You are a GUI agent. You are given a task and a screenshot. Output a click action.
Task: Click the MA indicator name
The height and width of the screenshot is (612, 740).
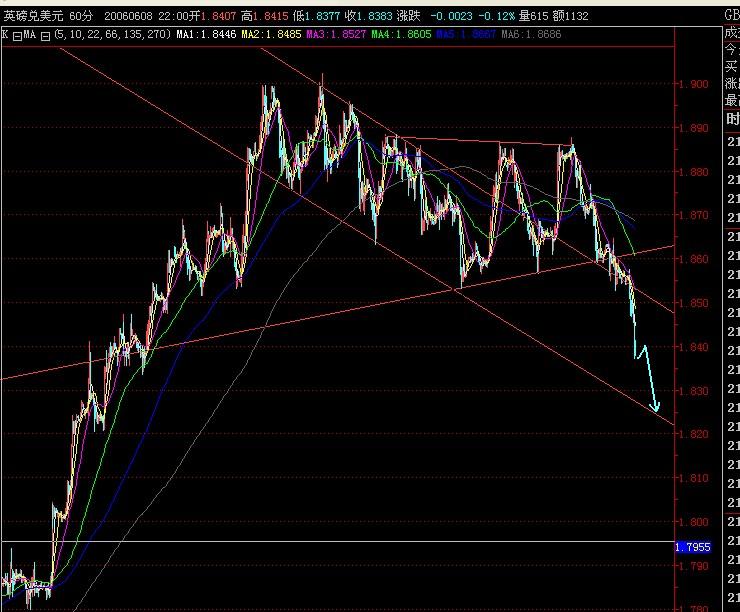tap(29, 34)
